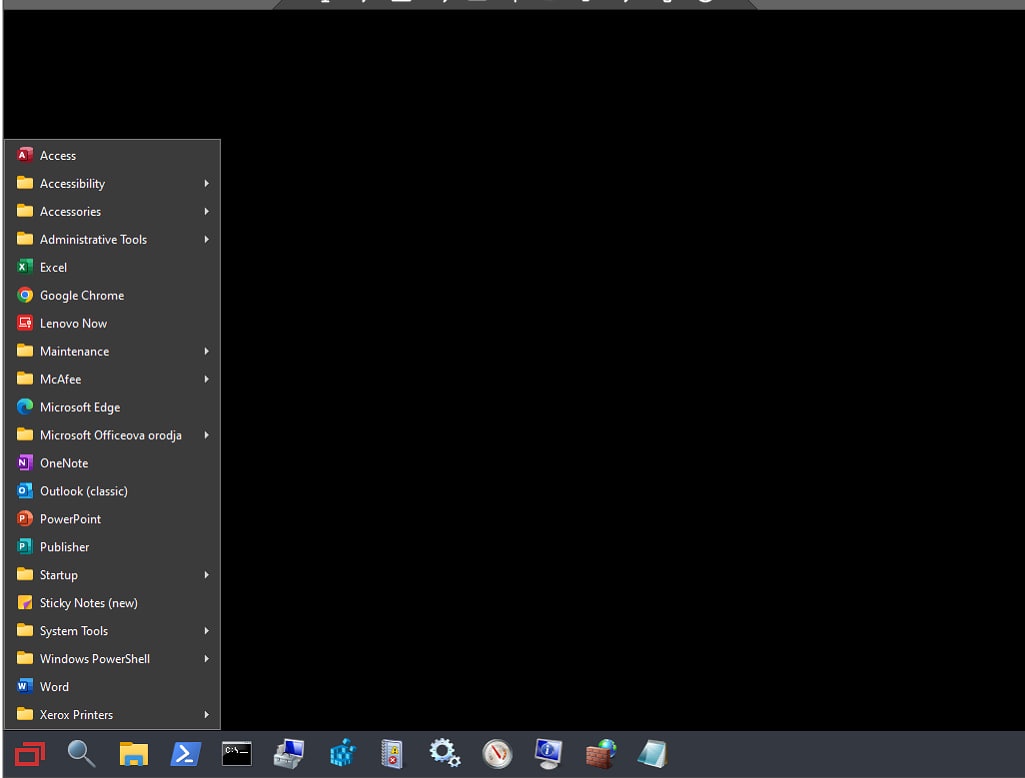Viewport: 1025px width, 778px height.
Task: Expand the Administrative Tools submenu
Action: pos(112,239)
